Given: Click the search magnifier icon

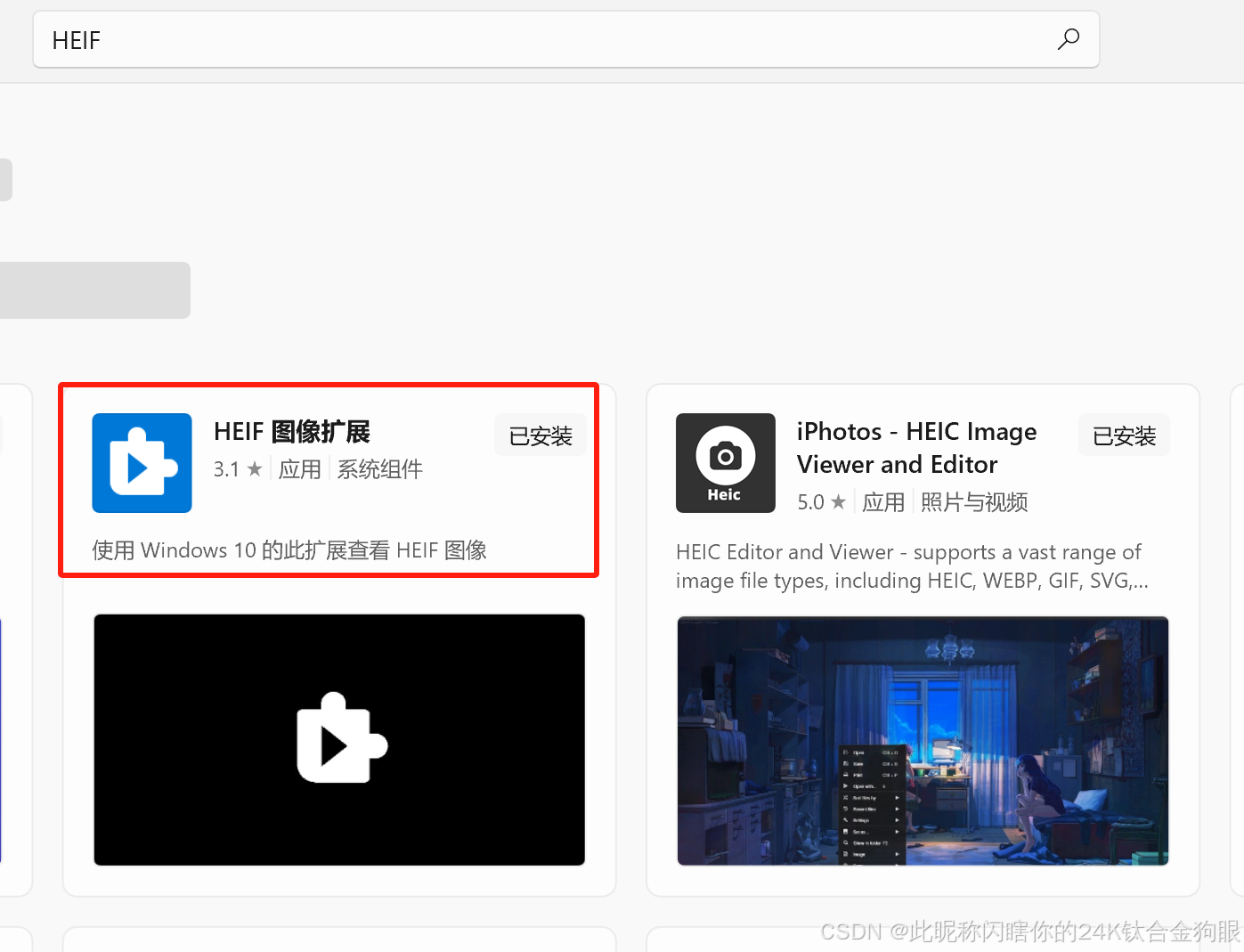Looking at the screenshot, I should coord(1069,39).
